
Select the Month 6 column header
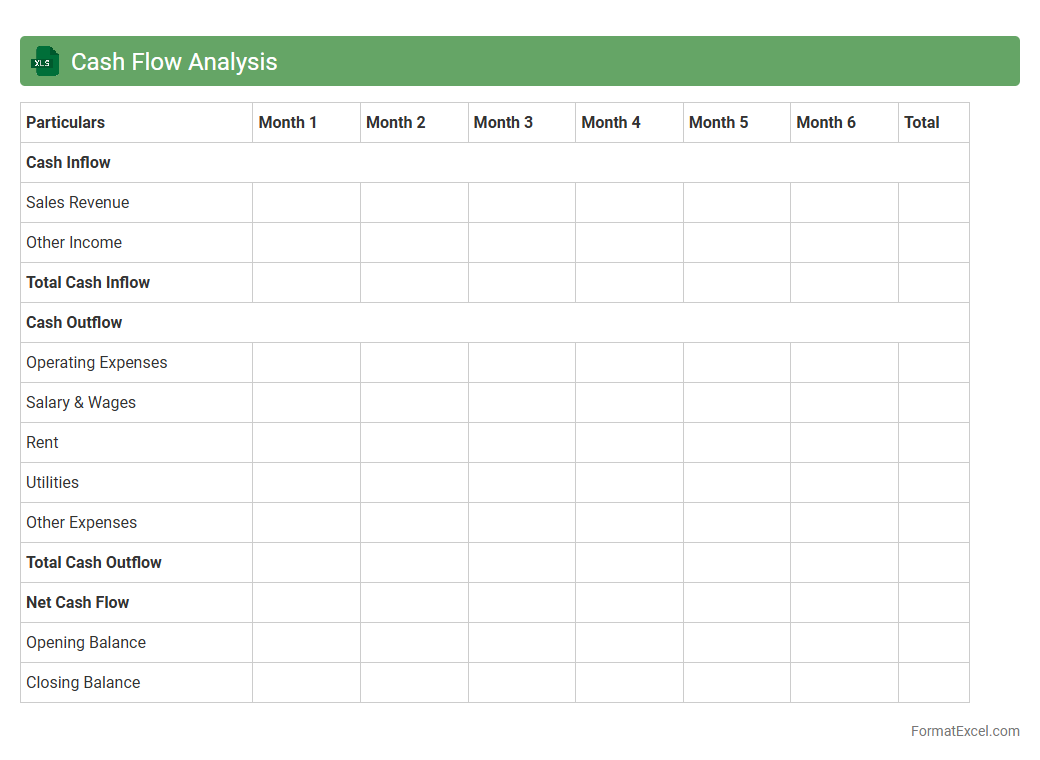(x=826, y=122)
